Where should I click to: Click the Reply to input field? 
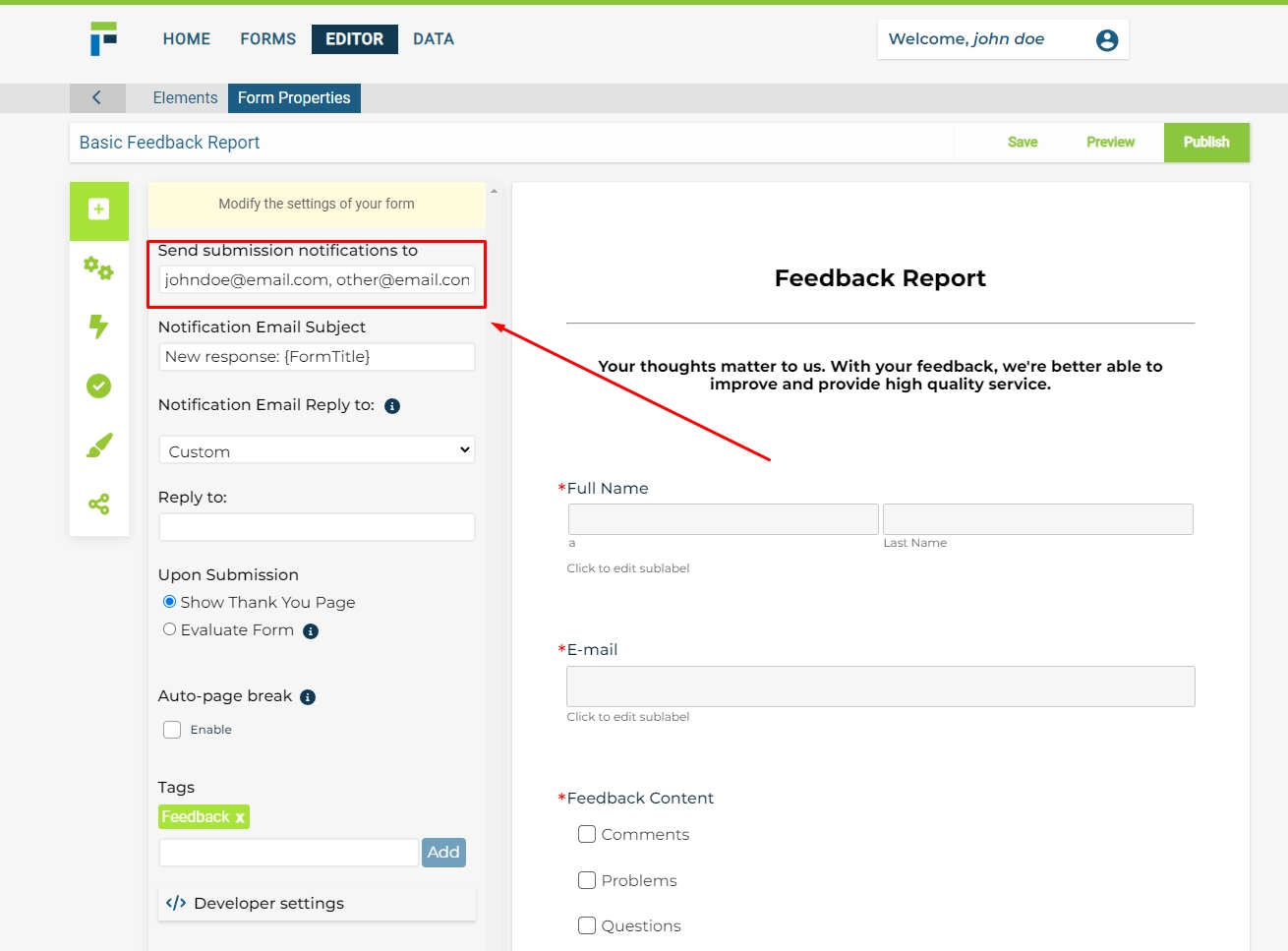click(x=317, y=527)
